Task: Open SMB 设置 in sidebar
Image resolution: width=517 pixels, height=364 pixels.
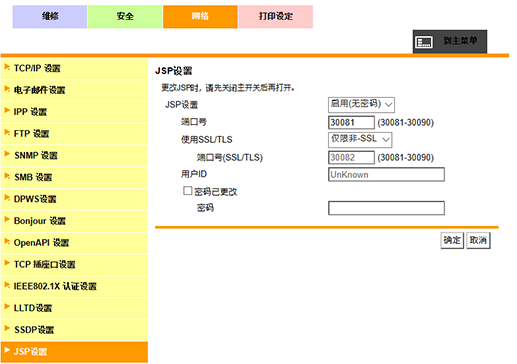Action: (x=74, y=177)
